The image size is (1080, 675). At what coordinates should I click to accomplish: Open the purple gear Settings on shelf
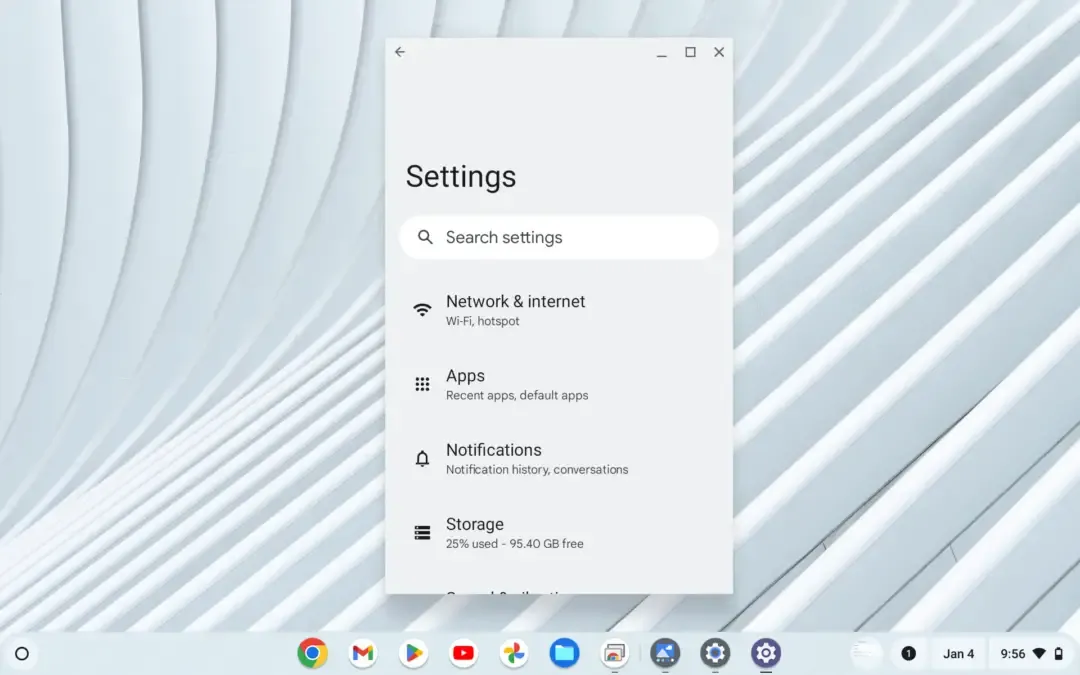click(765, 653)
